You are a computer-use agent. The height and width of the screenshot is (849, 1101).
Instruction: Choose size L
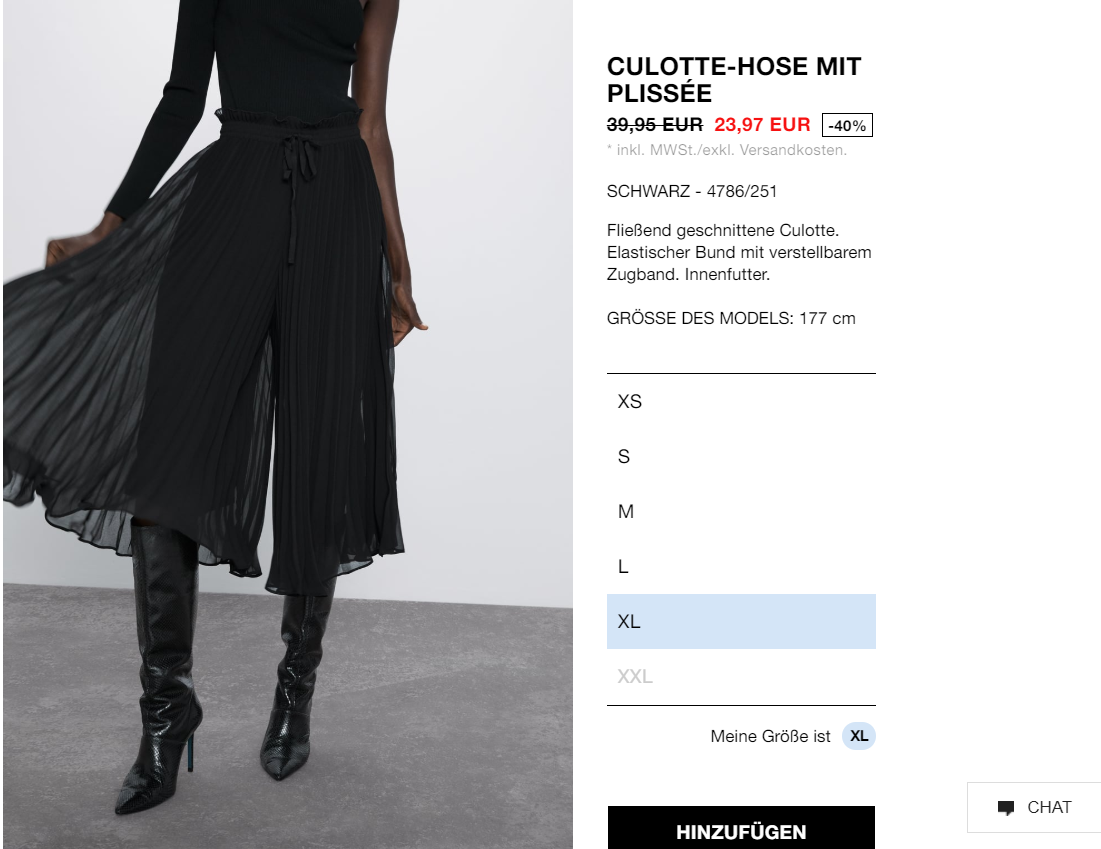[x=741, y=567]
